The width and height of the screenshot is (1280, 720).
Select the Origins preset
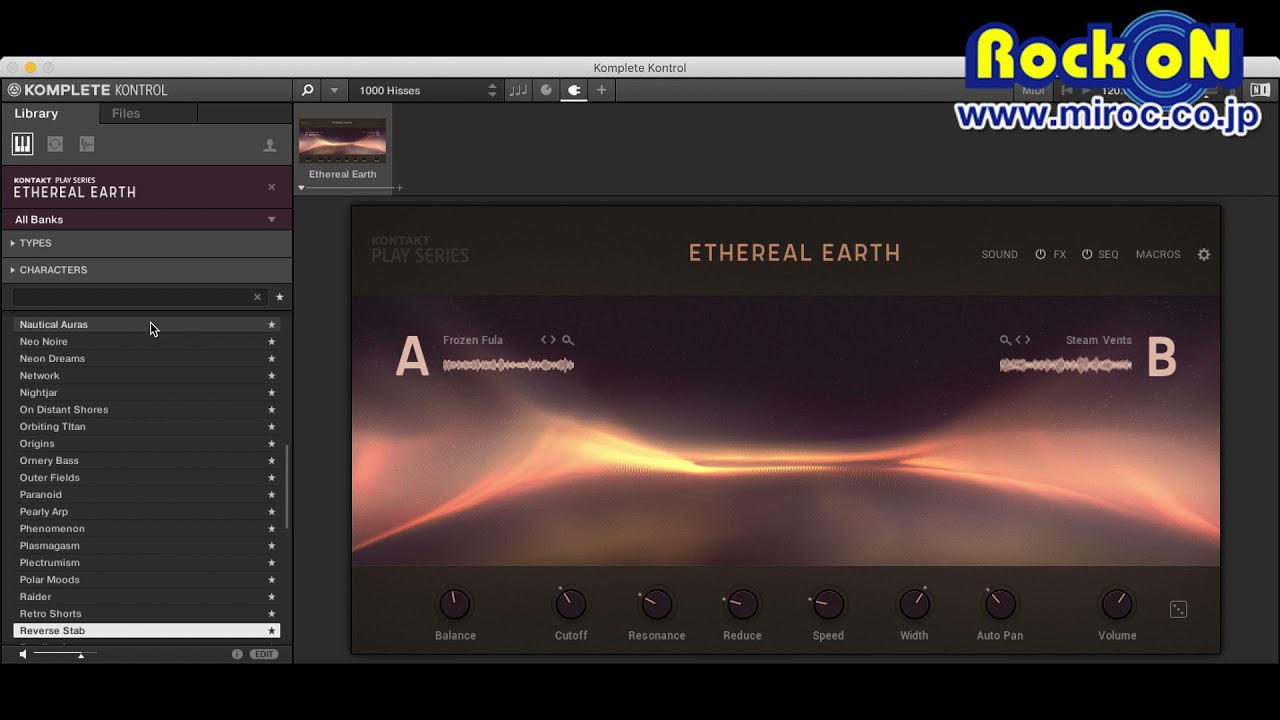tap(146, 443)
